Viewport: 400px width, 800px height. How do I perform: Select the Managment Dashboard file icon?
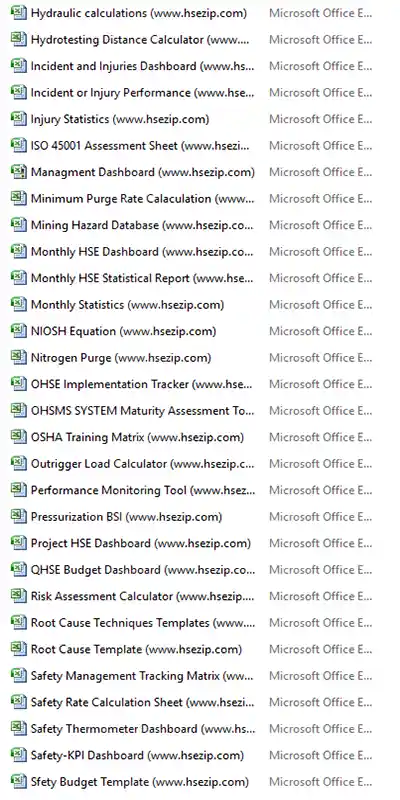[x=19, y=172]
